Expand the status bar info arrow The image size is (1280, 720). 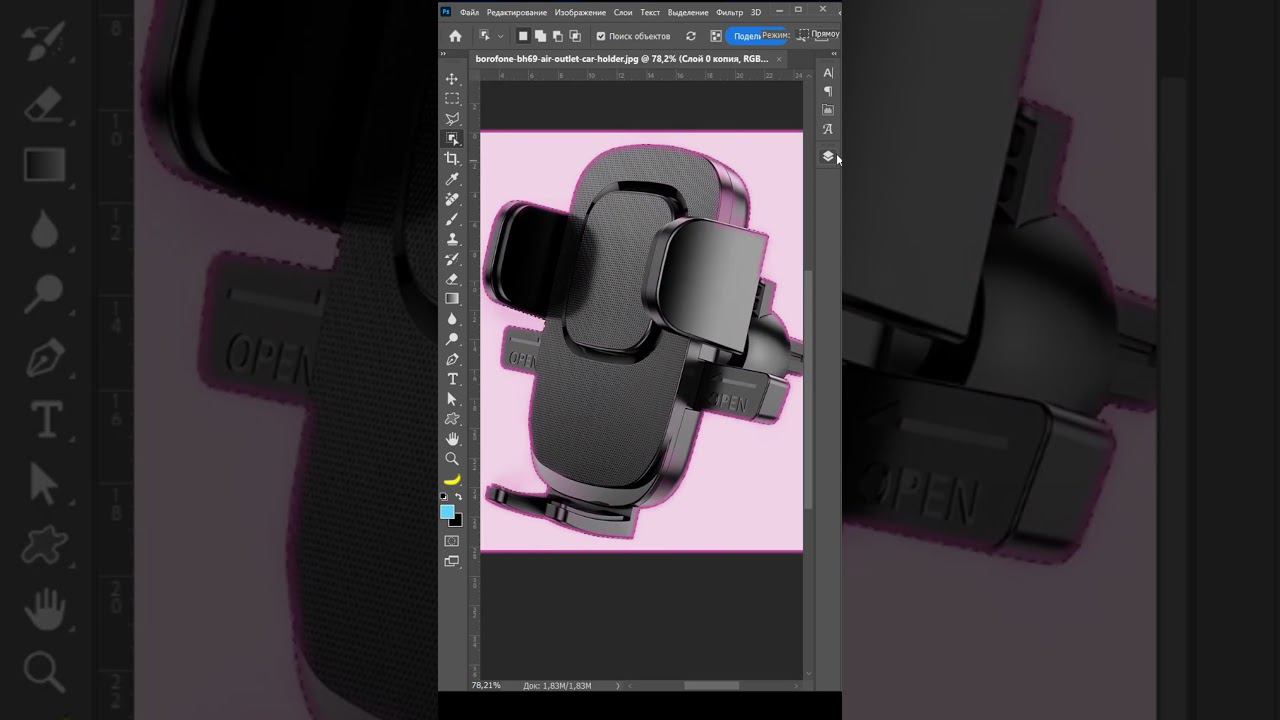click(618, 686)
